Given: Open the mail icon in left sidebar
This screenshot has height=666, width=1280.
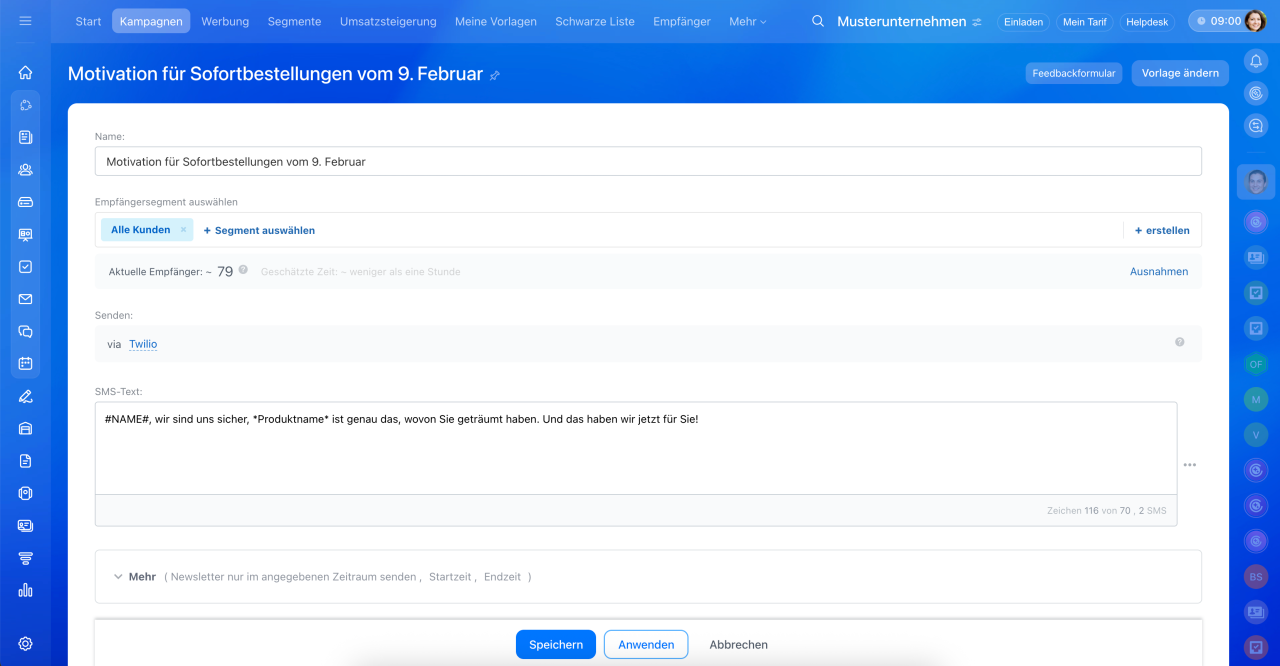Looking at the screenshot, I should tap(25, 299).
